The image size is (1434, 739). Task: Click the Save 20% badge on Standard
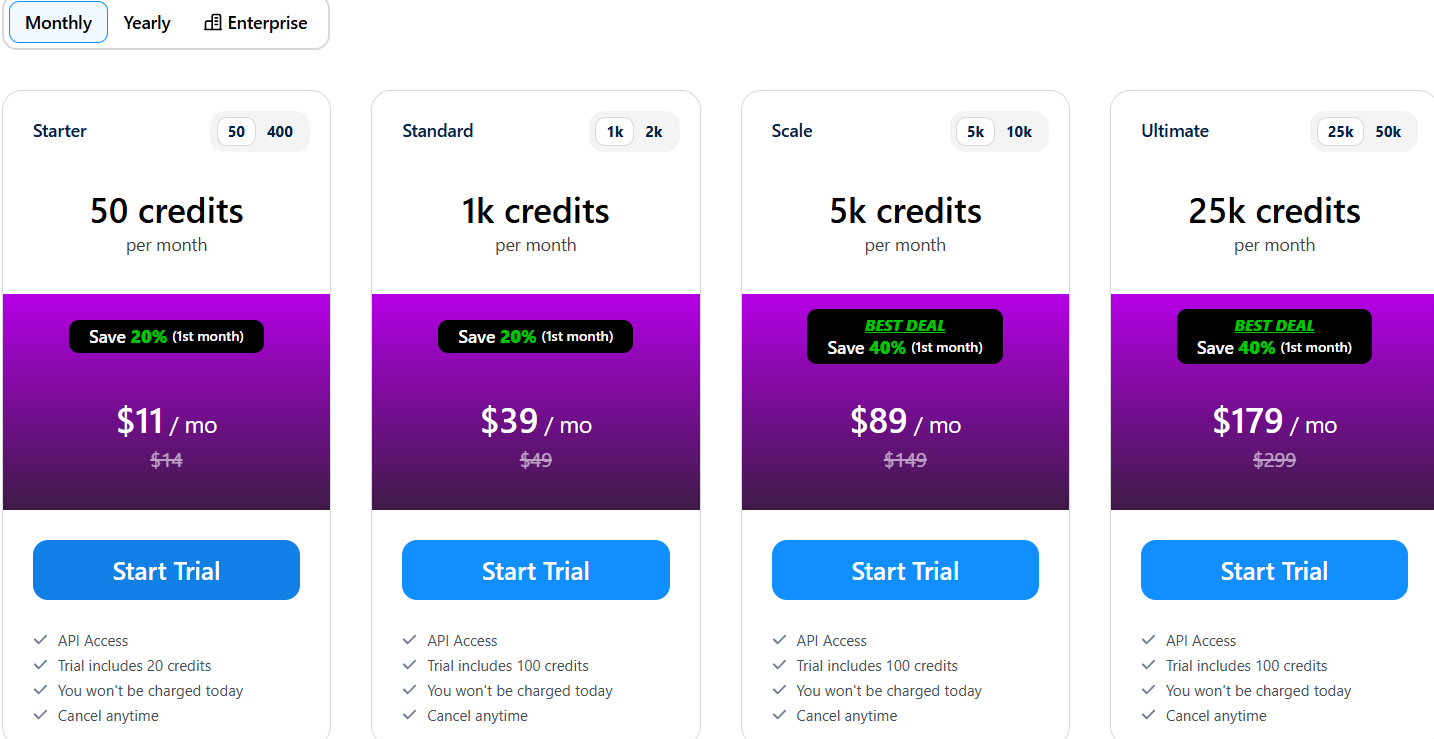click(536, 336)
